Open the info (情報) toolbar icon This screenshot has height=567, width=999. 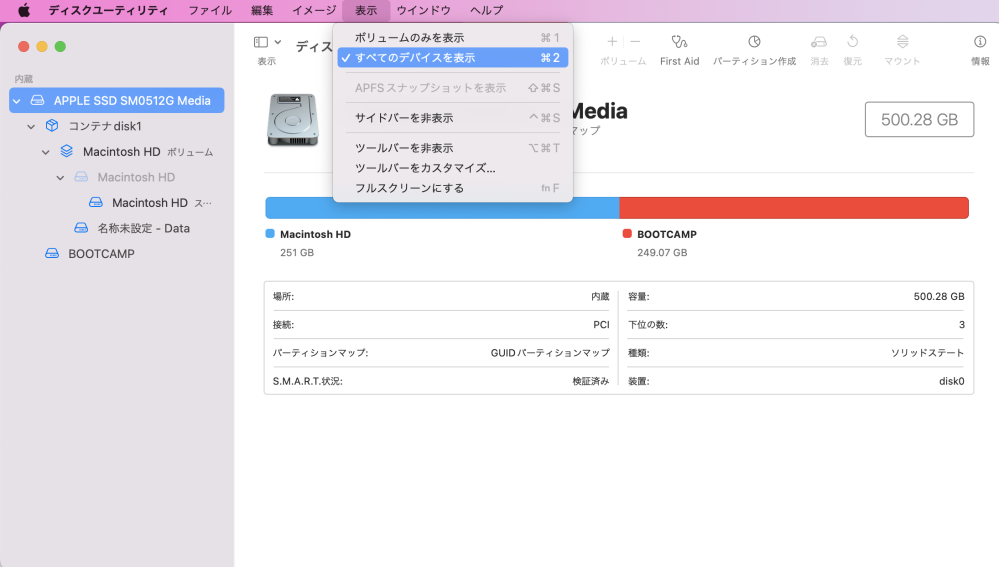[980, 41]
